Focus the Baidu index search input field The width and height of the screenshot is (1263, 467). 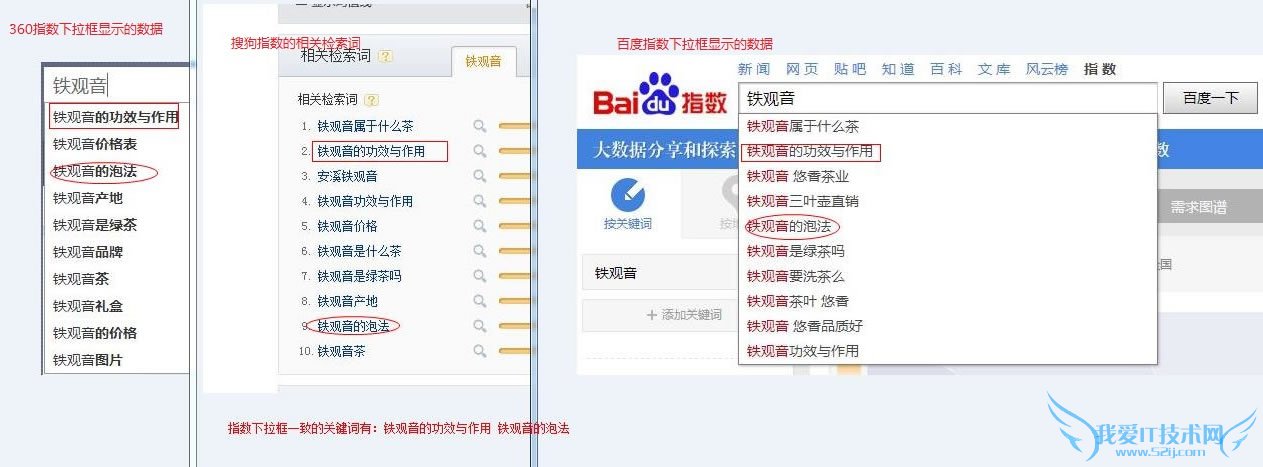pyautogui.click(x=947, y=98)
